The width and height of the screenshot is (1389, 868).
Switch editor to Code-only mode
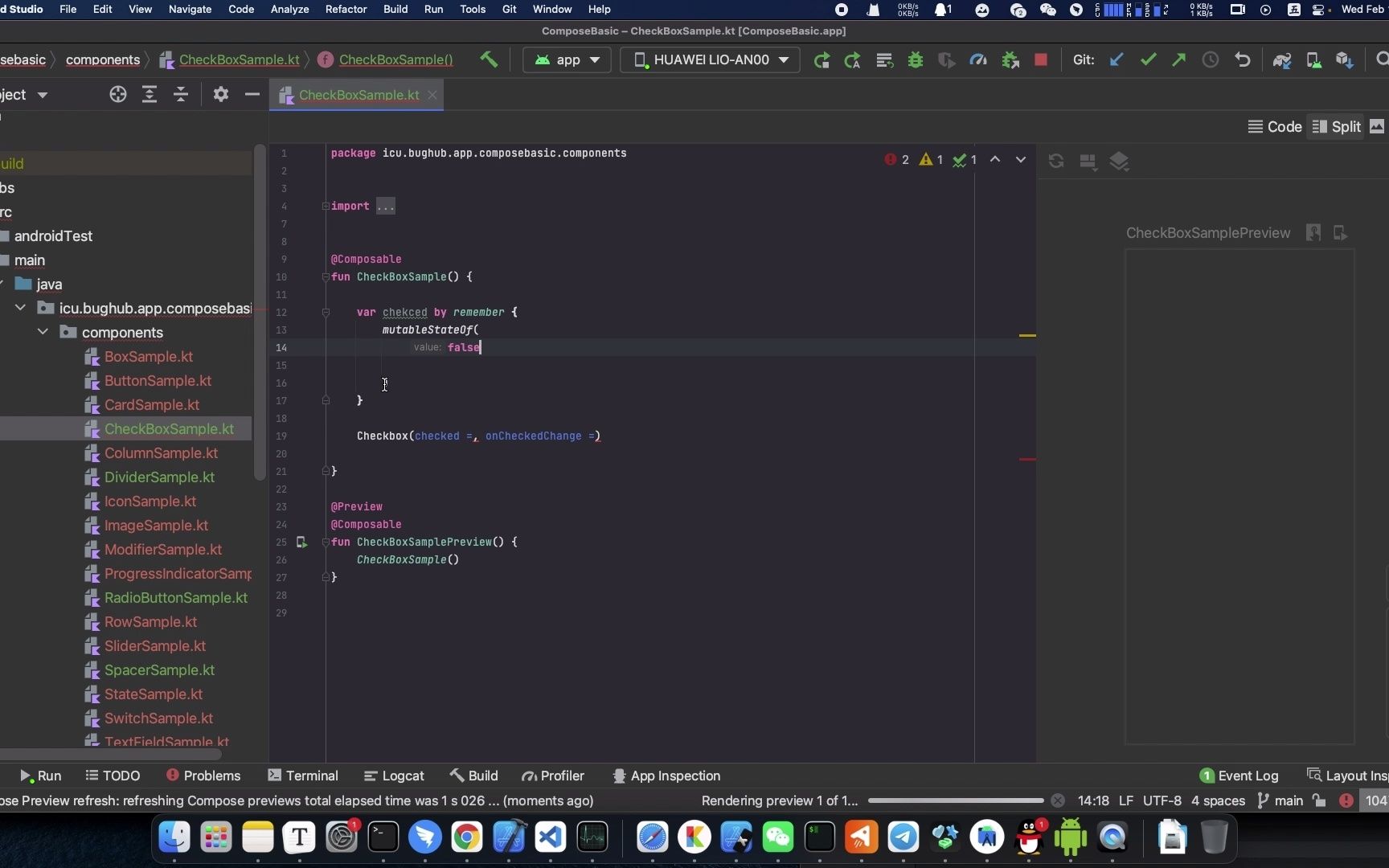click(1275, 126)
